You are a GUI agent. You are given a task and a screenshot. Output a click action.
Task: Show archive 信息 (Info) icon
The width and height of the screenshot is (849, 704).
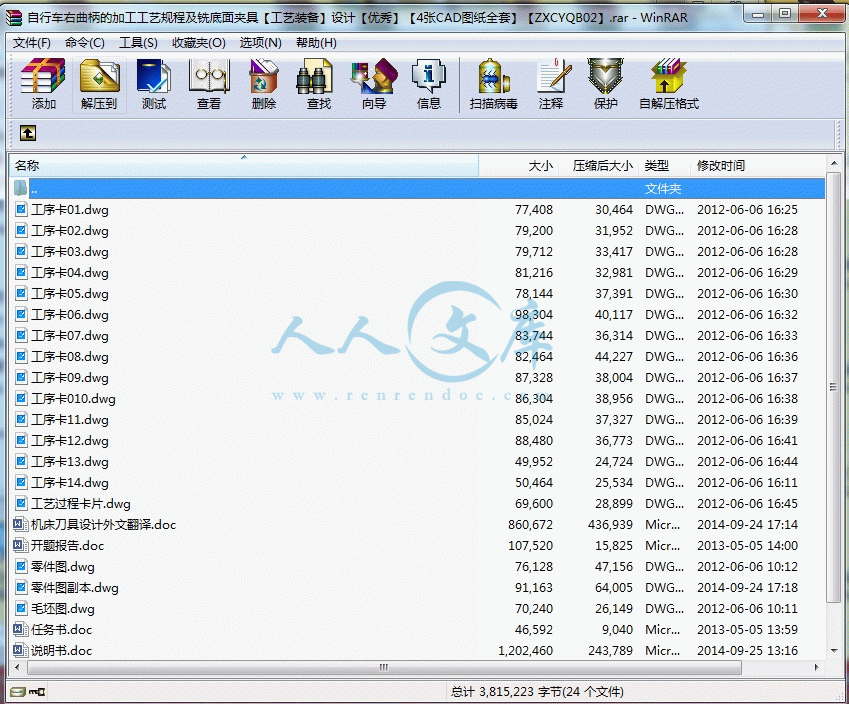(x=428, y=76)
